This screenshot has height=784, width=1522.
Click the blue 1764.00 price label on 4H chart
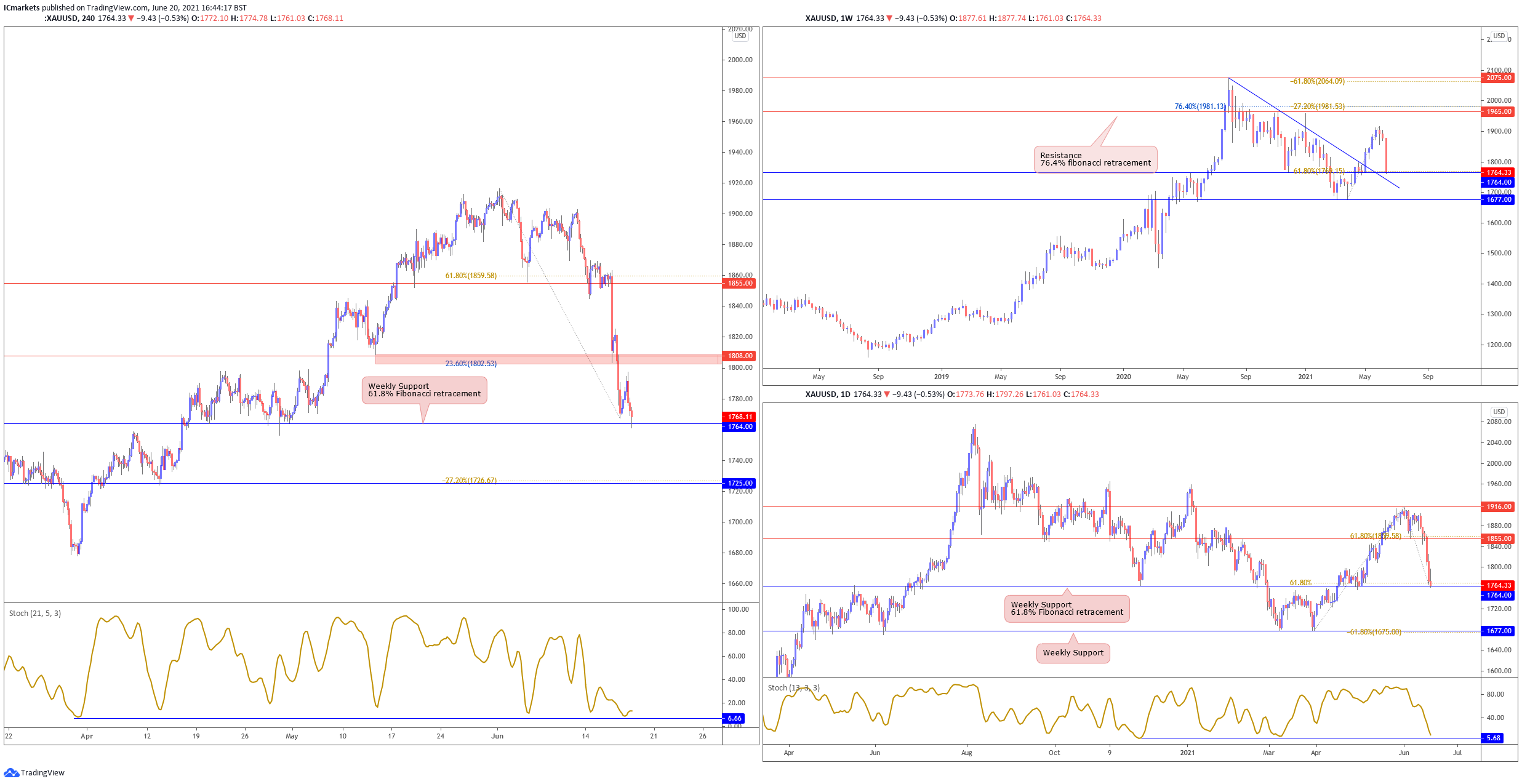(x=739, y=426)
